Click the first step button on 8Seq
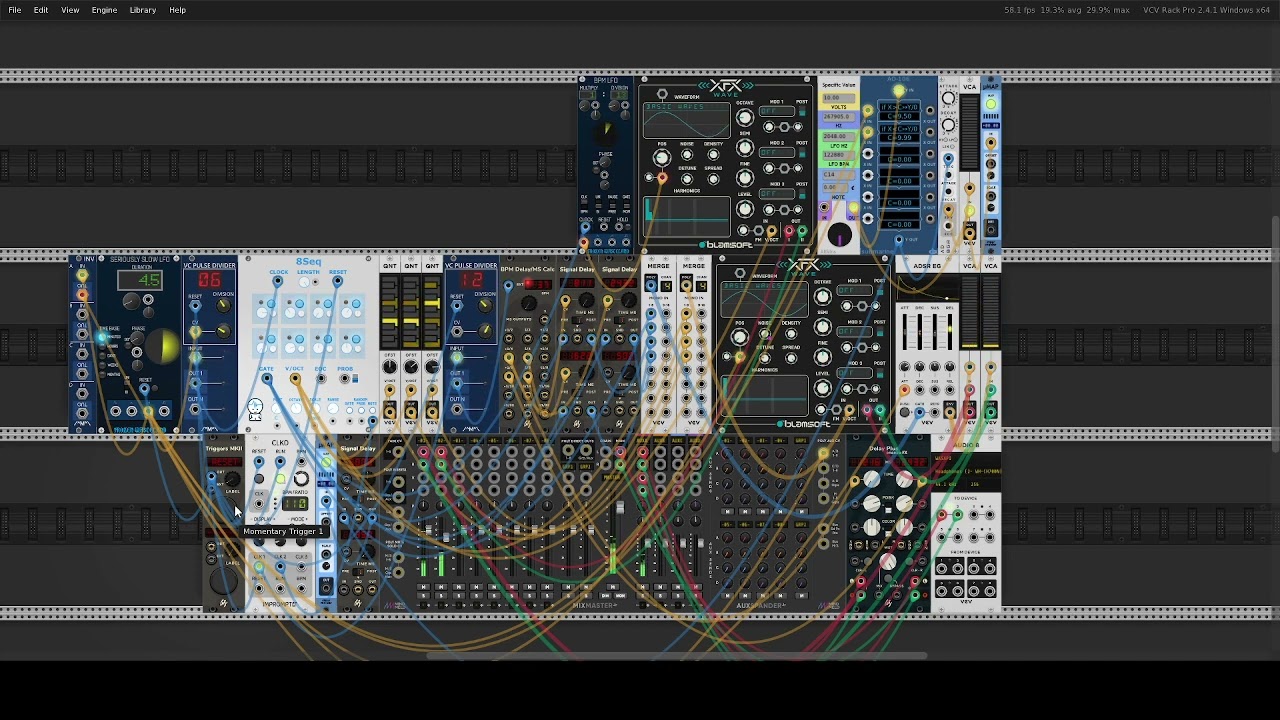1280x720 pixels. (271, 303)
